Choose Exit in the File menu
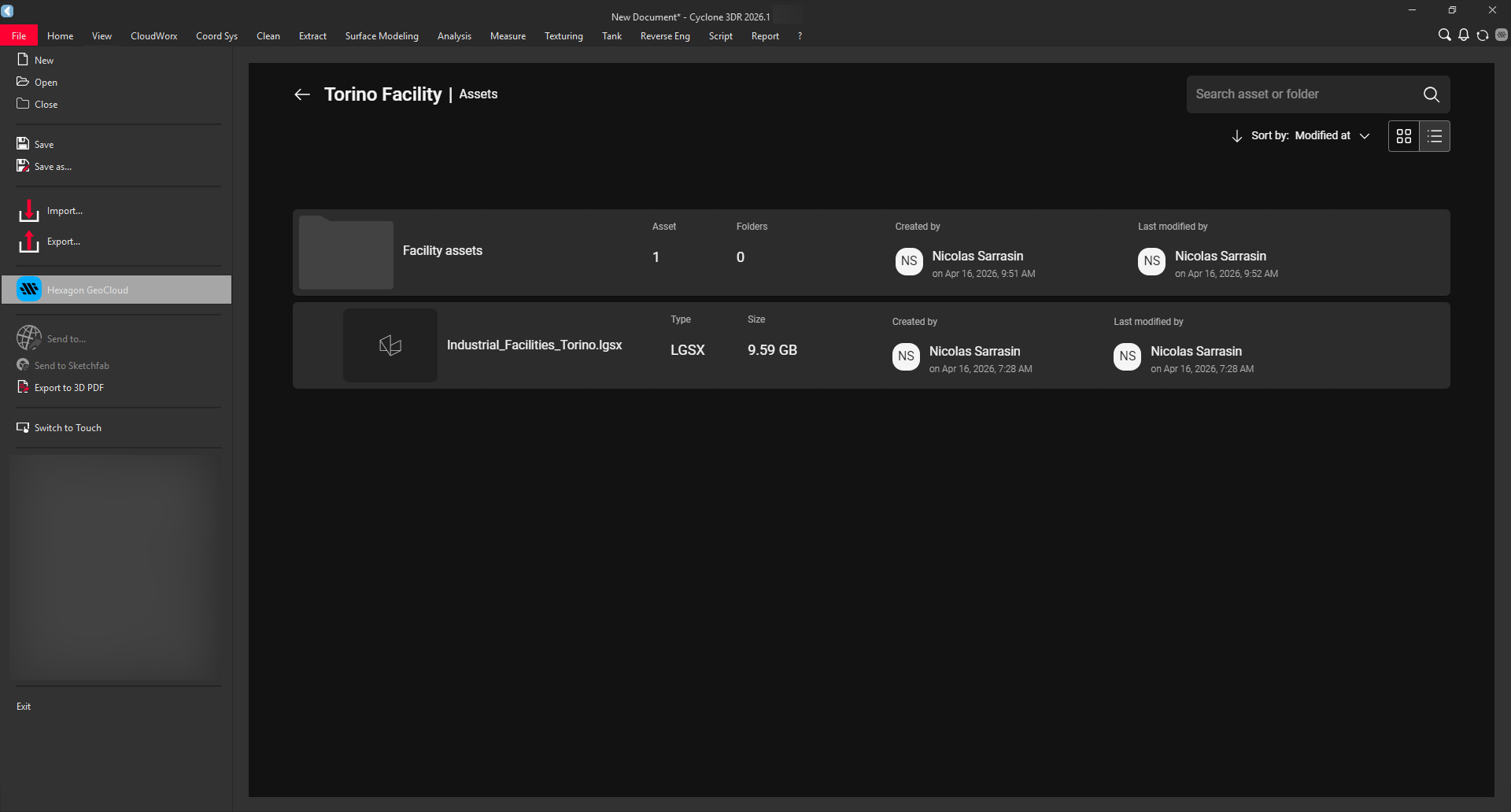Image resolution: width=1511 pixels, height=812 pixels. (24, 707)
